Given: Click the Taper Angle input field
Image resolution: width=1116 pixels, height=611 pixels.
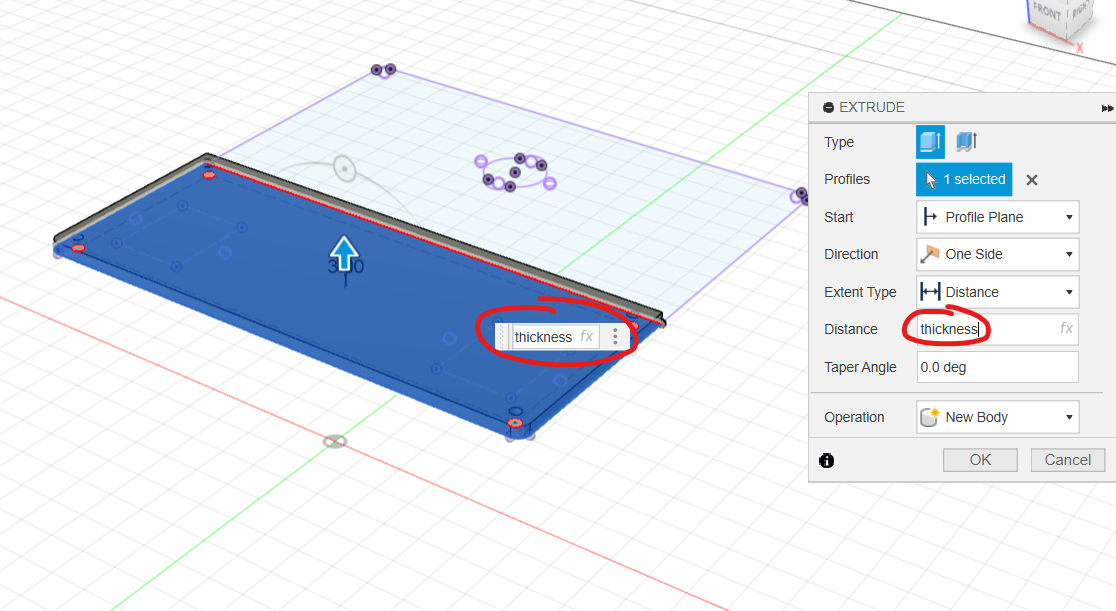Looking at the screenshot, I should point(997,367).
